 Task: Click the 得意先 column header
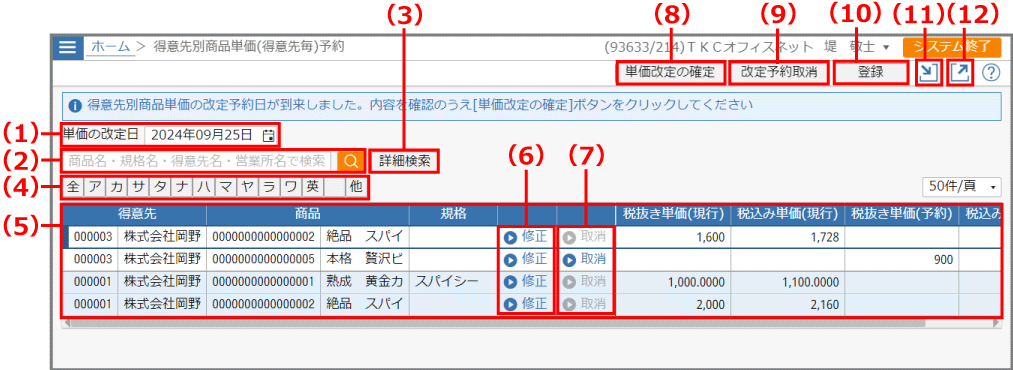coord(137,215)
